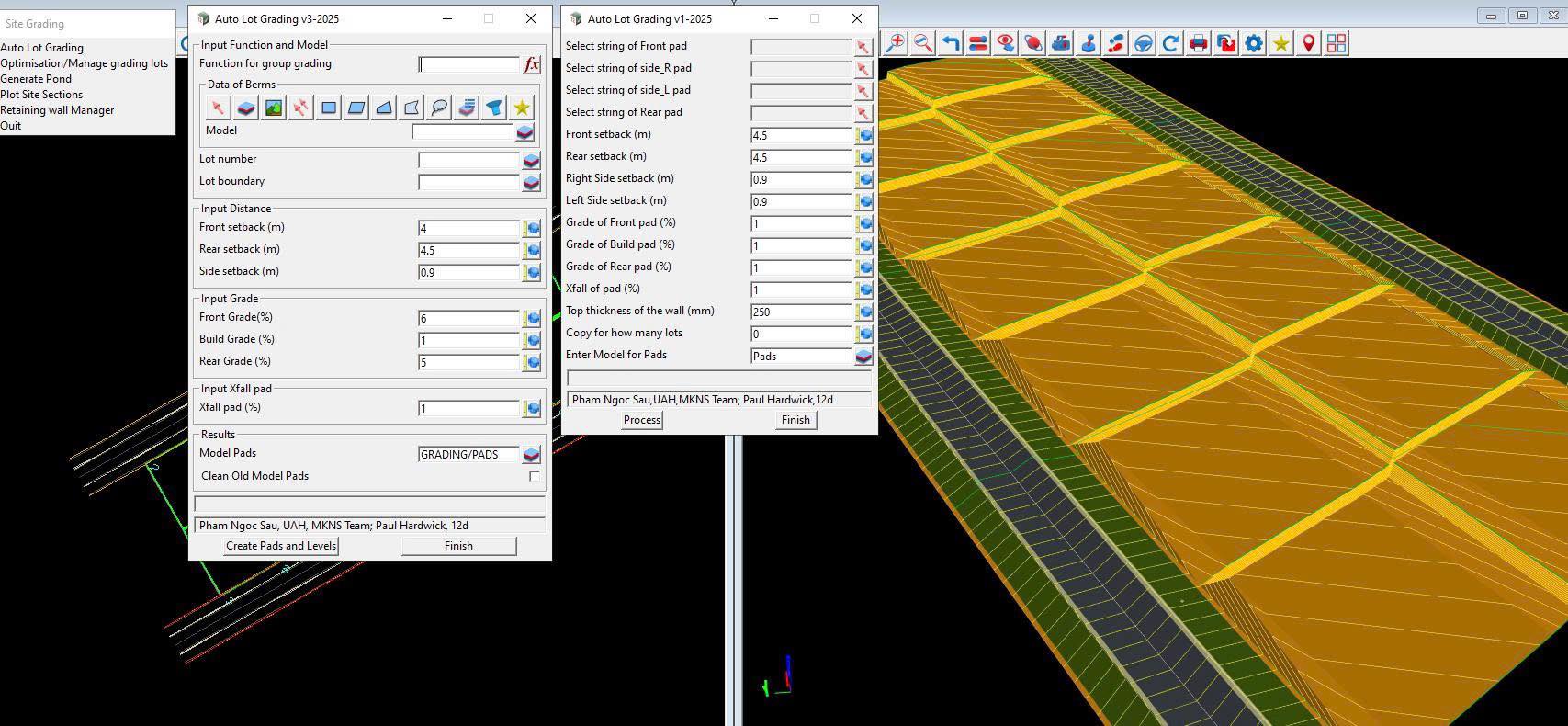Select the rectangle shape icon in Data of Berms
Viewport: 1568px width, 726px height.
328,108
